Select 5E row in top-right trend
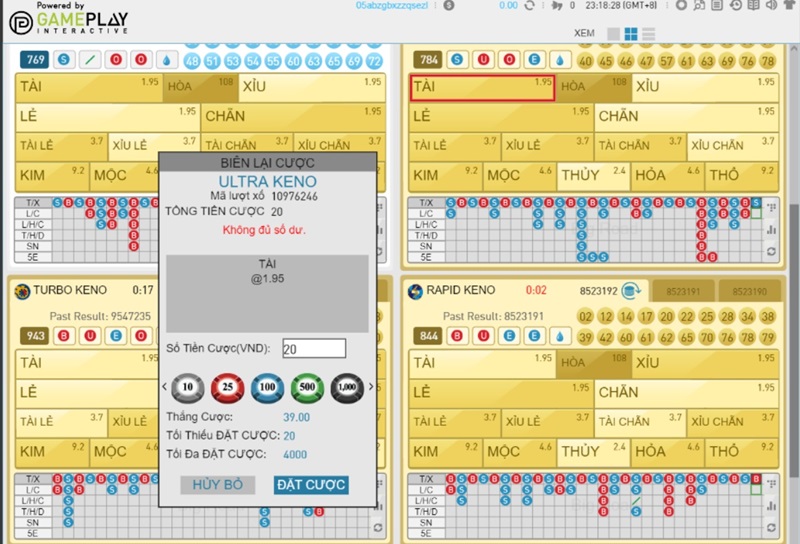Image resolution: width=800 pixels, height=544 pixels. click(x=426, y=258)
